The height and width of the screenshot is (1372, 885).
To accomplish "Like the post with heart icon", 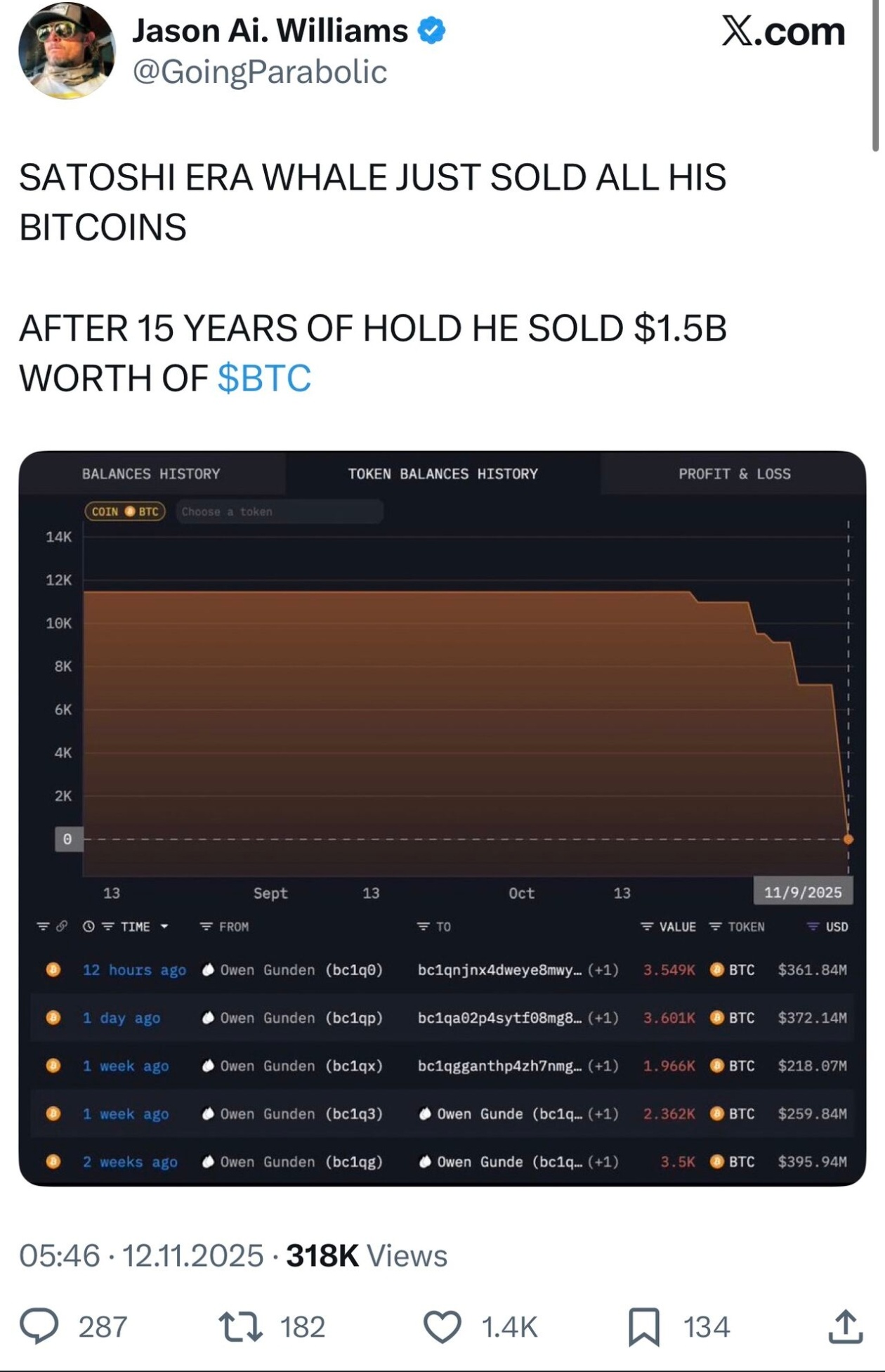I will click(442, 1326).
